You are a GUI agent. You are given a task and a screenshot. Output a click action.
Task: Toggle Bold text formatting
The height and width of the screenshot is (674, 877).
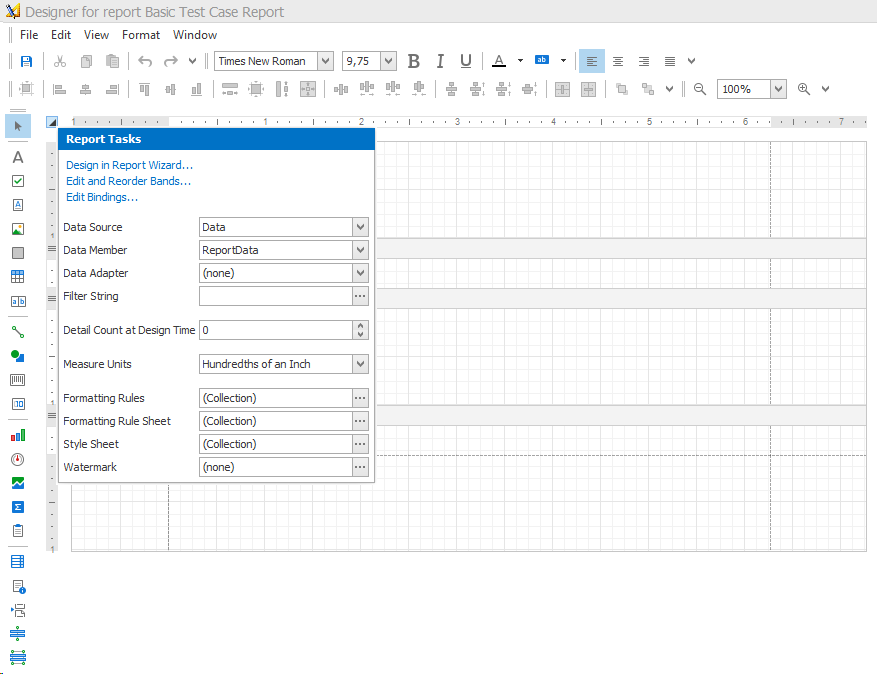[414, 61]
